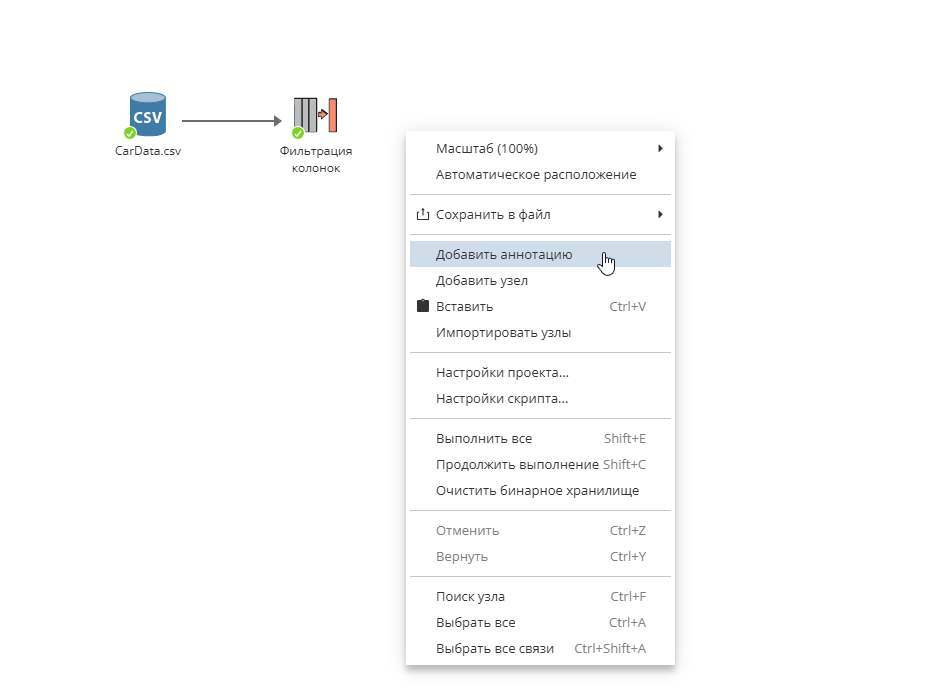
Task: Choose Очистить бинарное хранилище
Action: [537, 491]
